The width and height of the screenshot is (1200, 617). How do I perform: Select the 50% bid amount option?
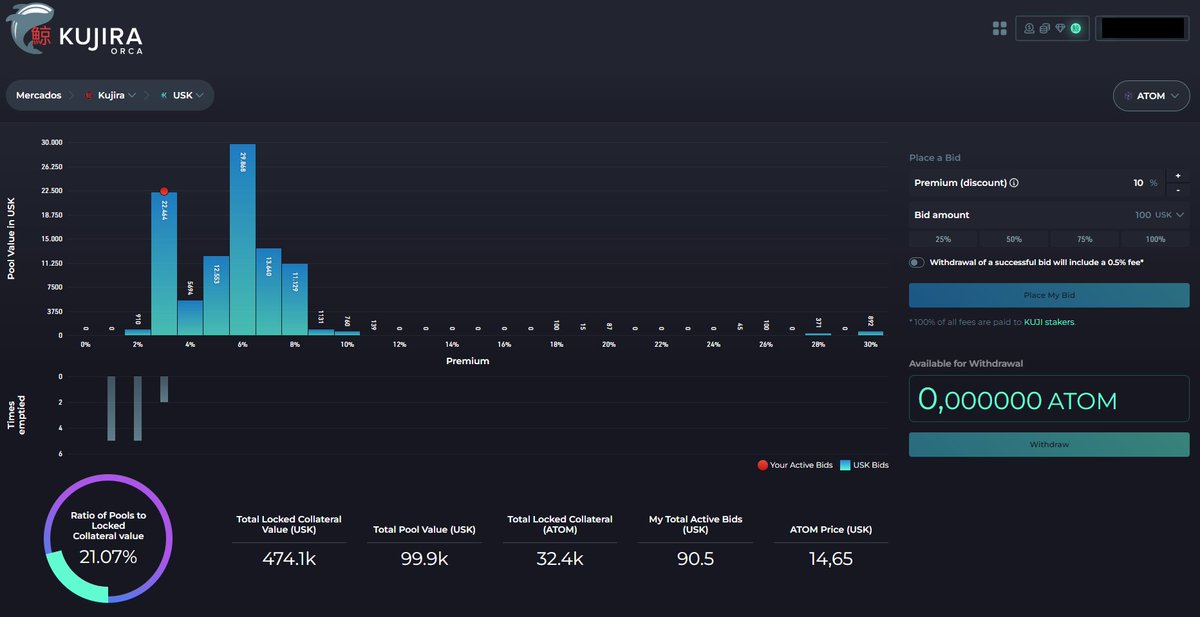(x=1014, y=238)
